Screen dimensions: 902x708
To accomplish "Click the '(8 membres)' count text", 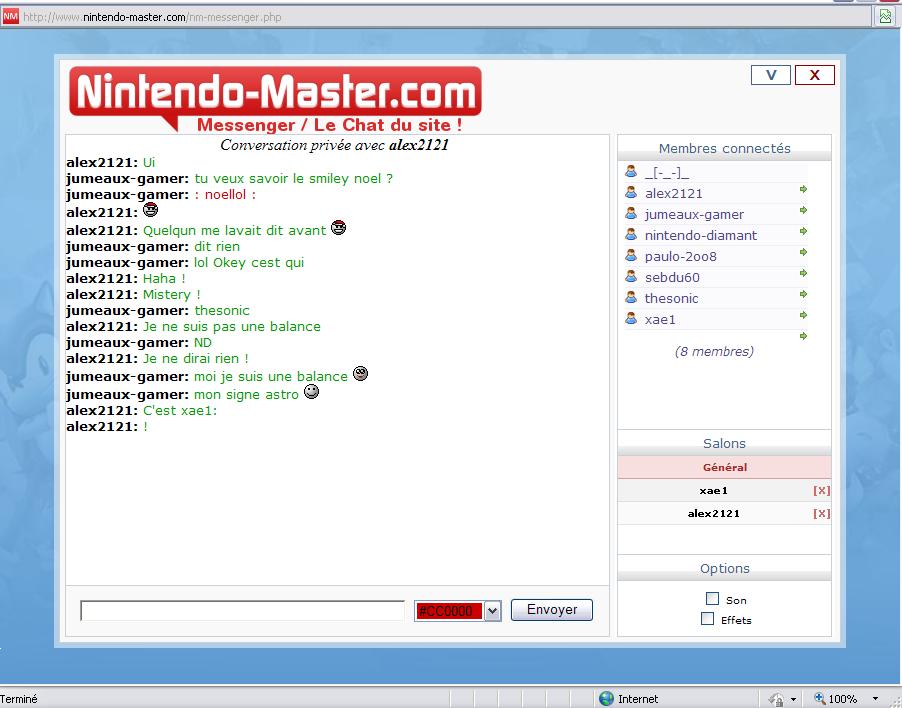I will (x=714, y=351).
